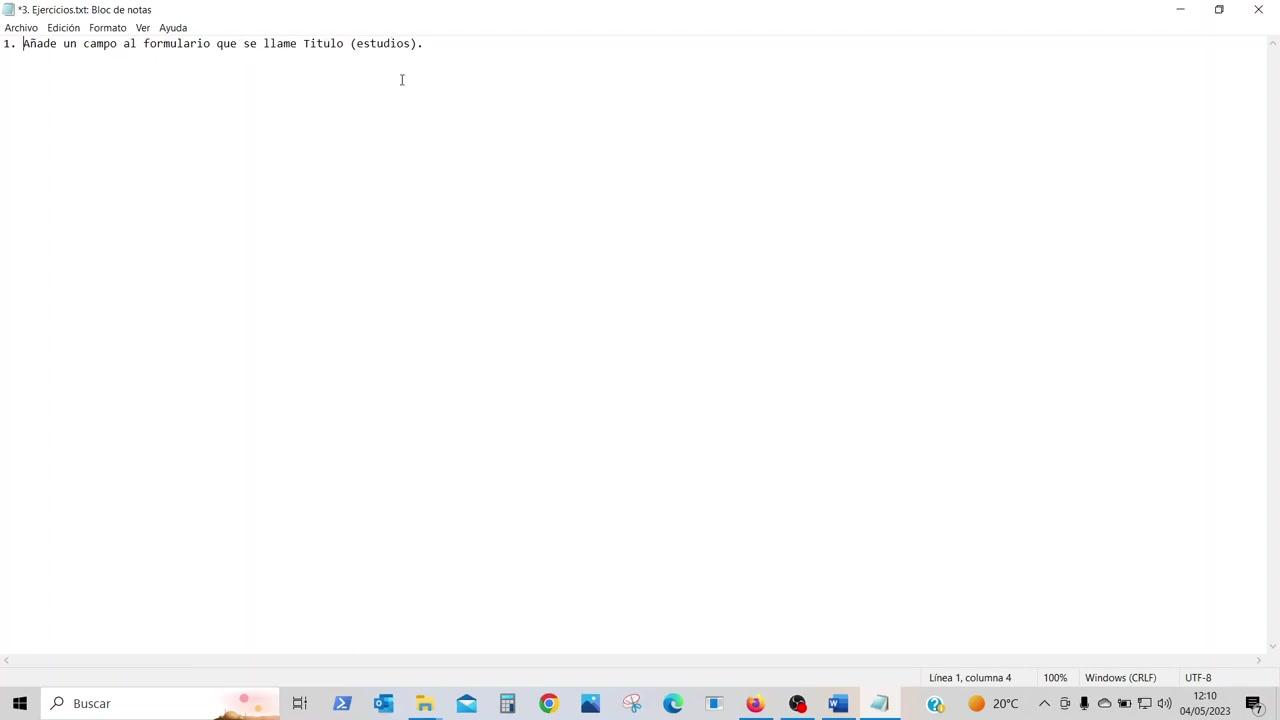Restore down the Notepad window

pyautogui.click(x=1219, y=10)
